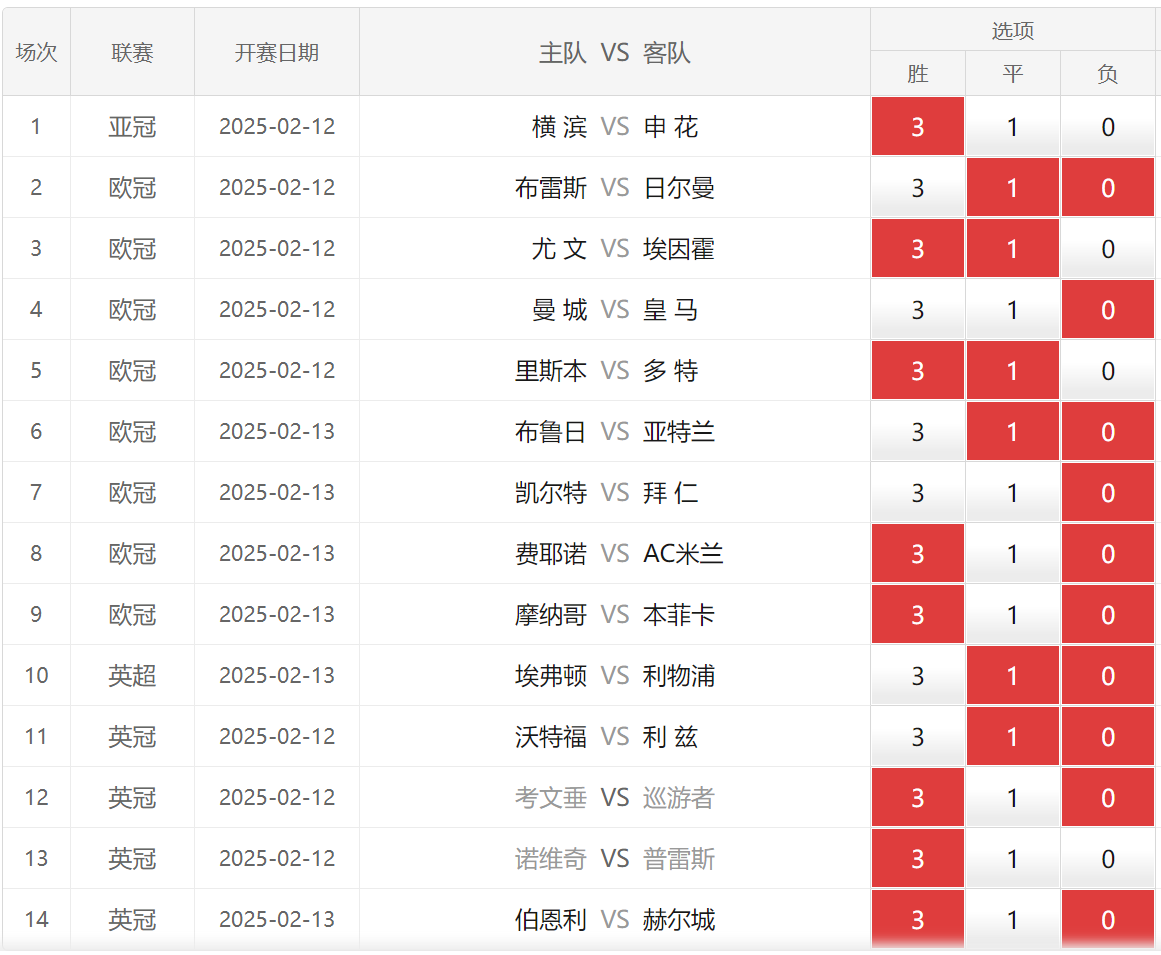Deselect win option 3 for 里斯本 VS 多特
This screenshot has height=955, width=1161.
tap(917, 370)
